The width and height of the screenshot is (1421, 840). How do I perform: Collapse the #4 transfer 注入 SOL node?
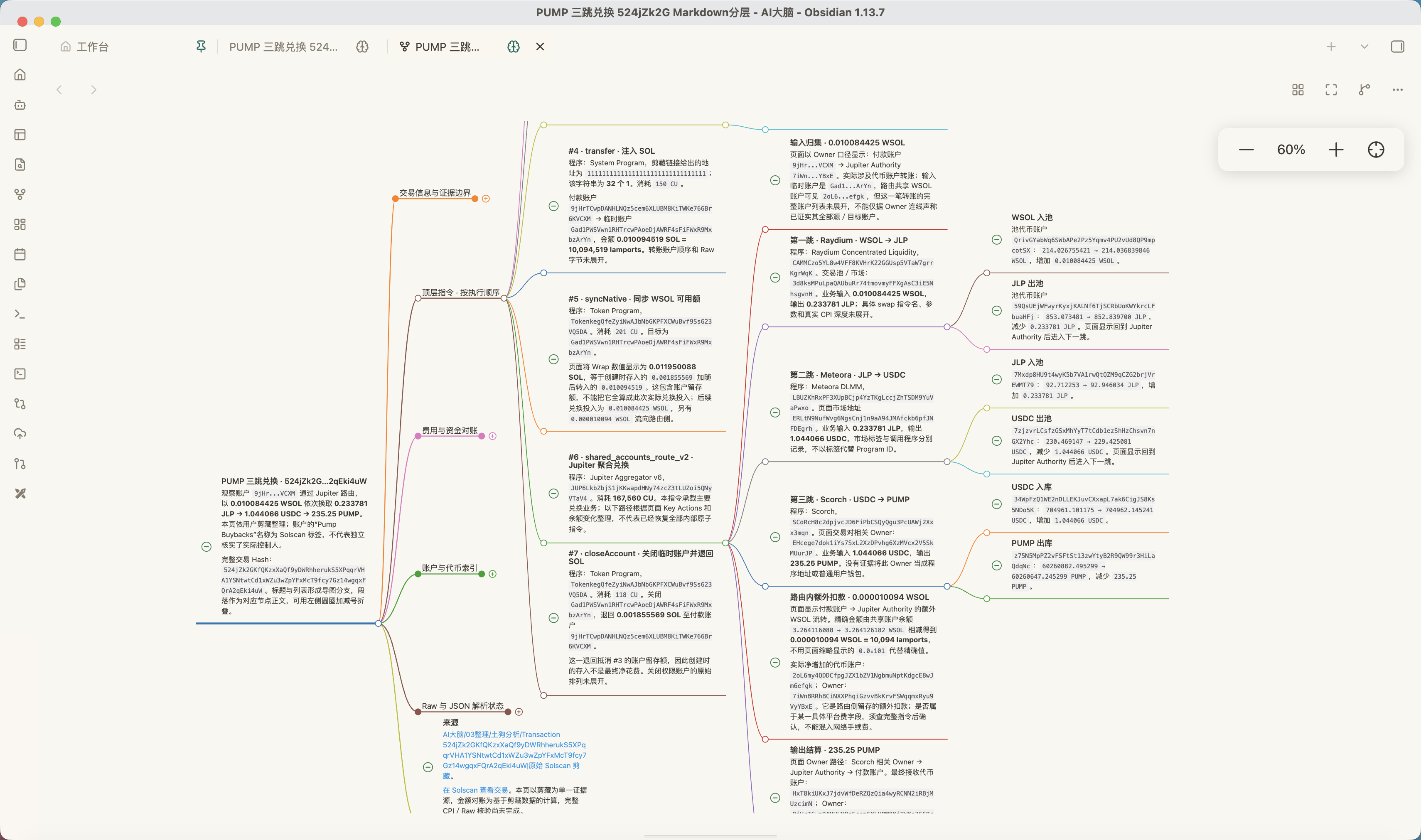(x=554, y=206)
